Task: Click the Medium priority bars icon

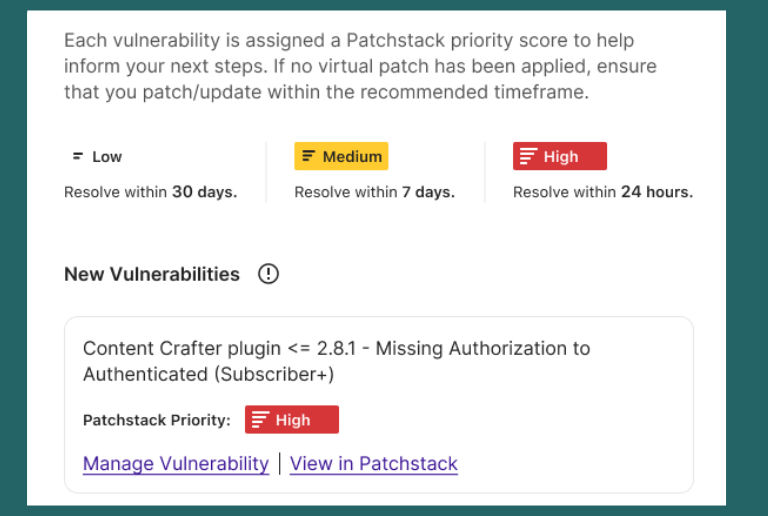Action: pyautogui.click(x=308, y=157)
